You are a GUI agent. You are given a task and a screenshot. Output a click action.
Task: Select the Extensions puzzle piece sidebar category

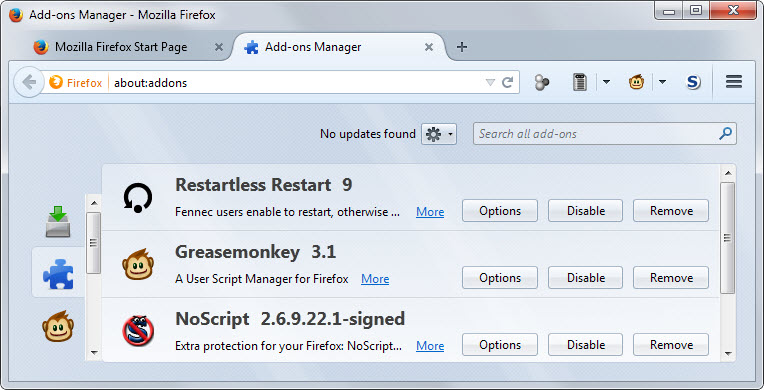pyautogui.click(x=58, y=273)
